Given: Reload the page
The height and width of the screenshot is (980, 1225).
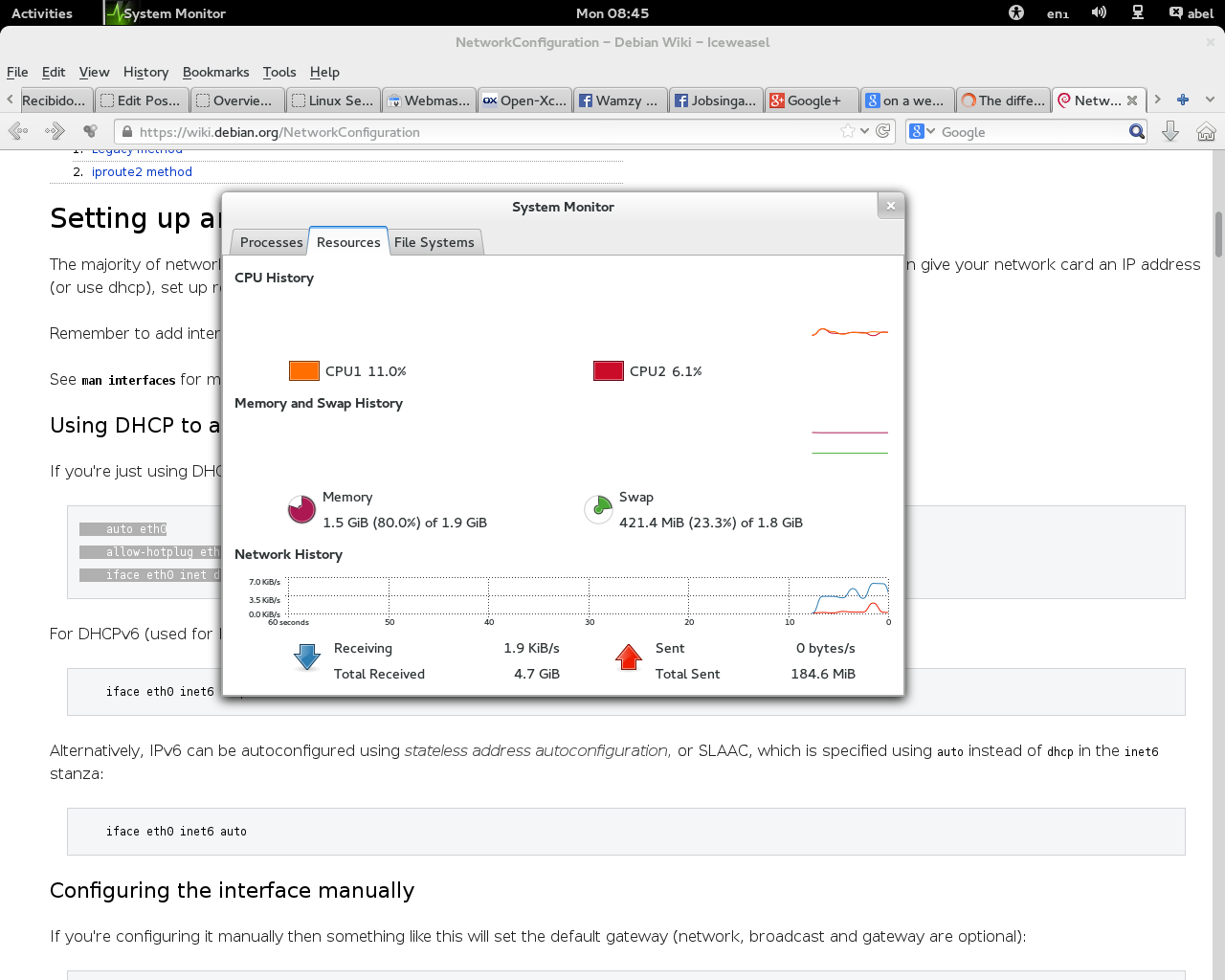Looking at the screenshot, I should [x=882, y=131].
